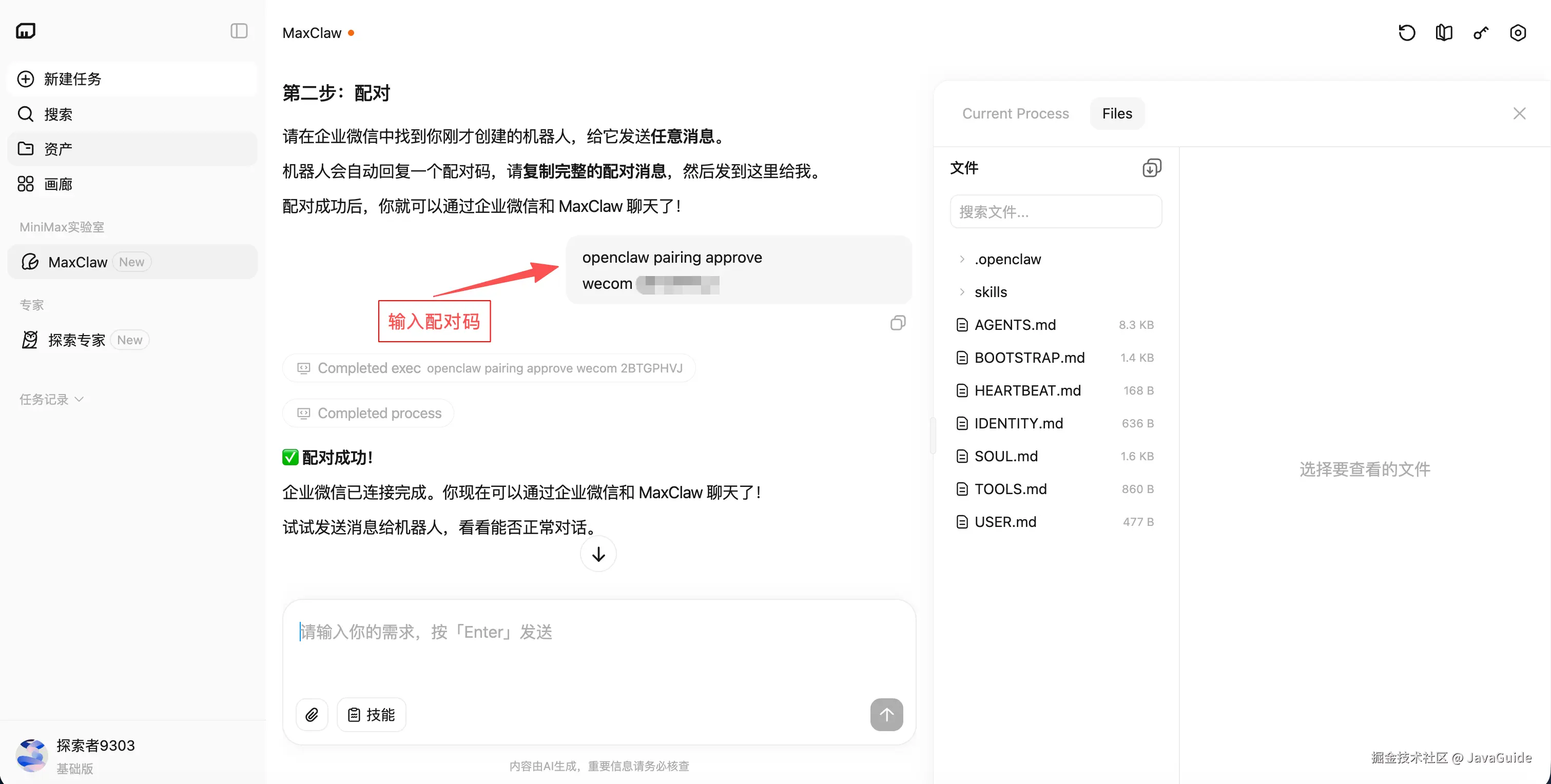
Task: Click 新建任务 in sidebar
Action: click(72, 79)
